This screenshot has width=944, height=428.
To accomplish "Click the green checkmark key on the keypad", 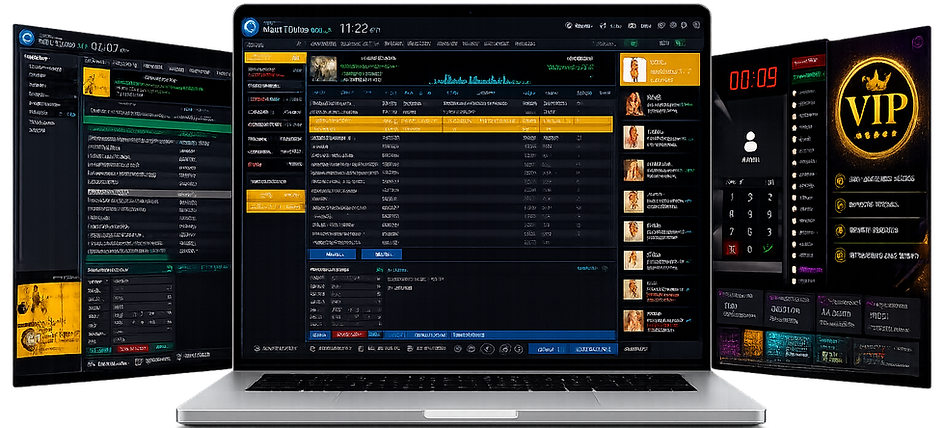I will (769, 249).
